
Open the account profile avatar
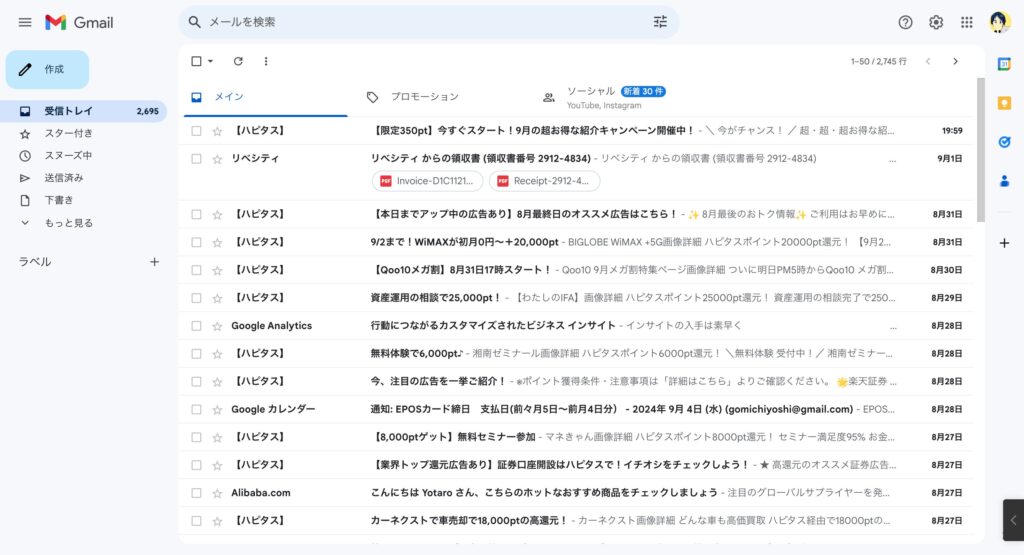999,22
